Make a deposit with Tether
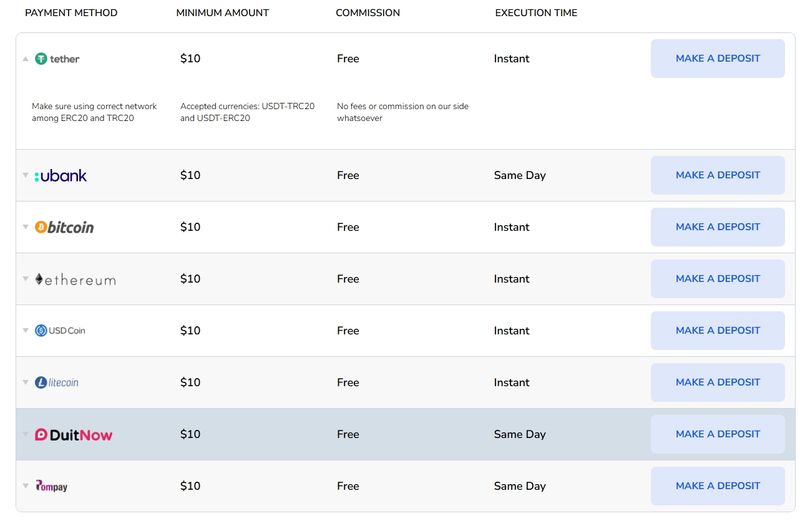 pos(717,59)
